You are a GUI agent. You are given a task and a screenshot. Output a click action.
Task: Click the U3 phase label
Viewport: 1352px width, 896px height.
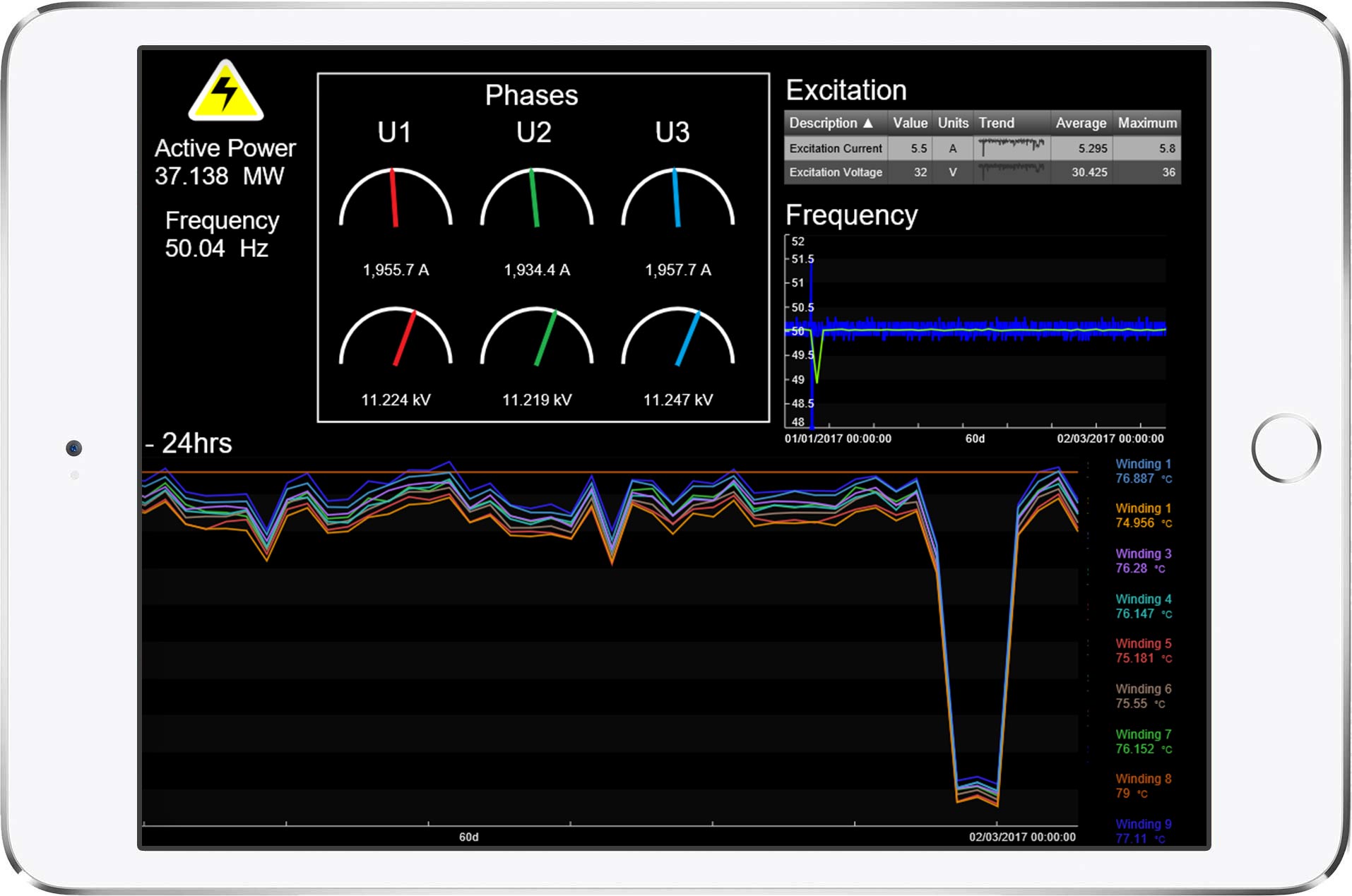(x=672, y=133)
